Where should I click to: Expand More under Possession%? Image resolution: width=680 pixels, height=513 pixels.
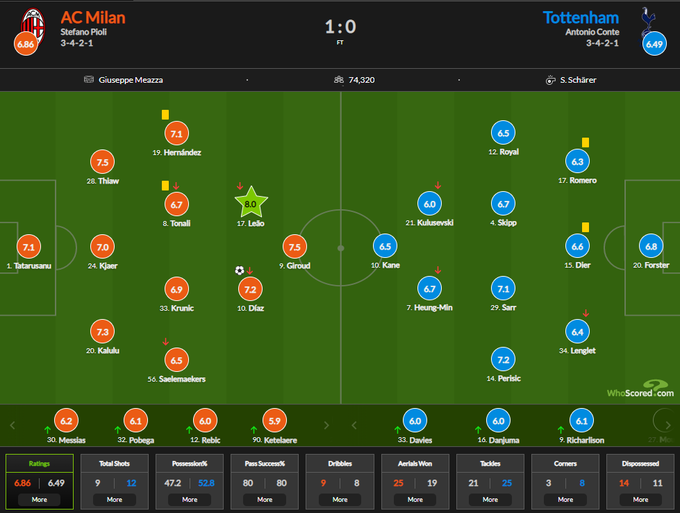point(190,498)
